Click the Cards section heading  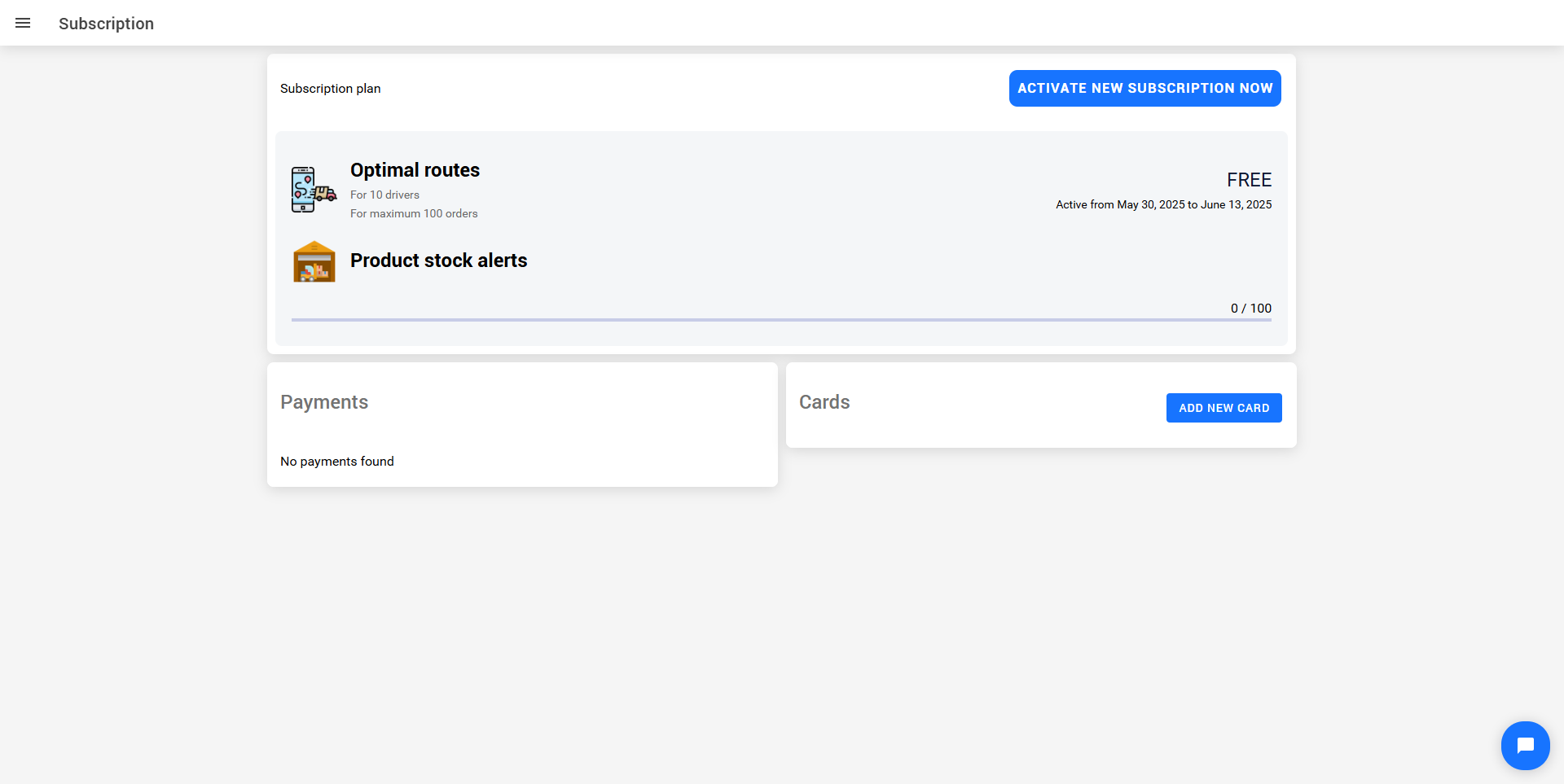click(824, 402)
